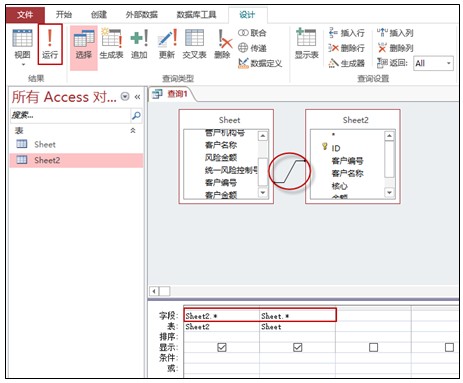The width and height of the screenshot is (463, 383).
Task: Select the 交叉表 crosstab query icon
Action: 194,44
